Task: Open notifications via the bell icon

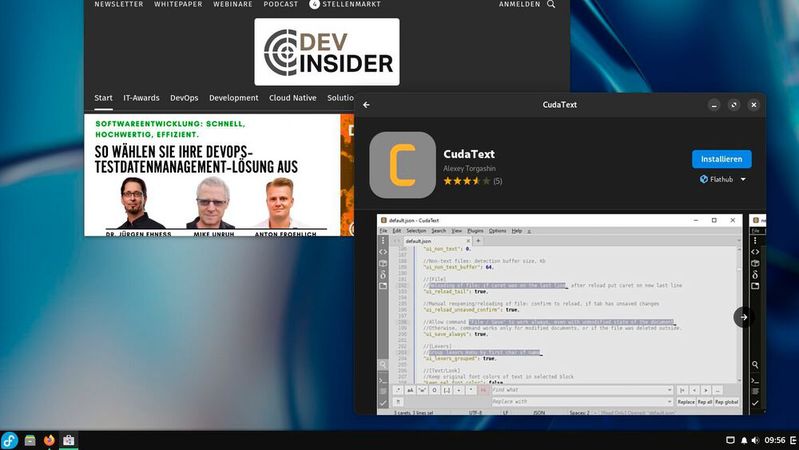Action: [x=744, y=440]
